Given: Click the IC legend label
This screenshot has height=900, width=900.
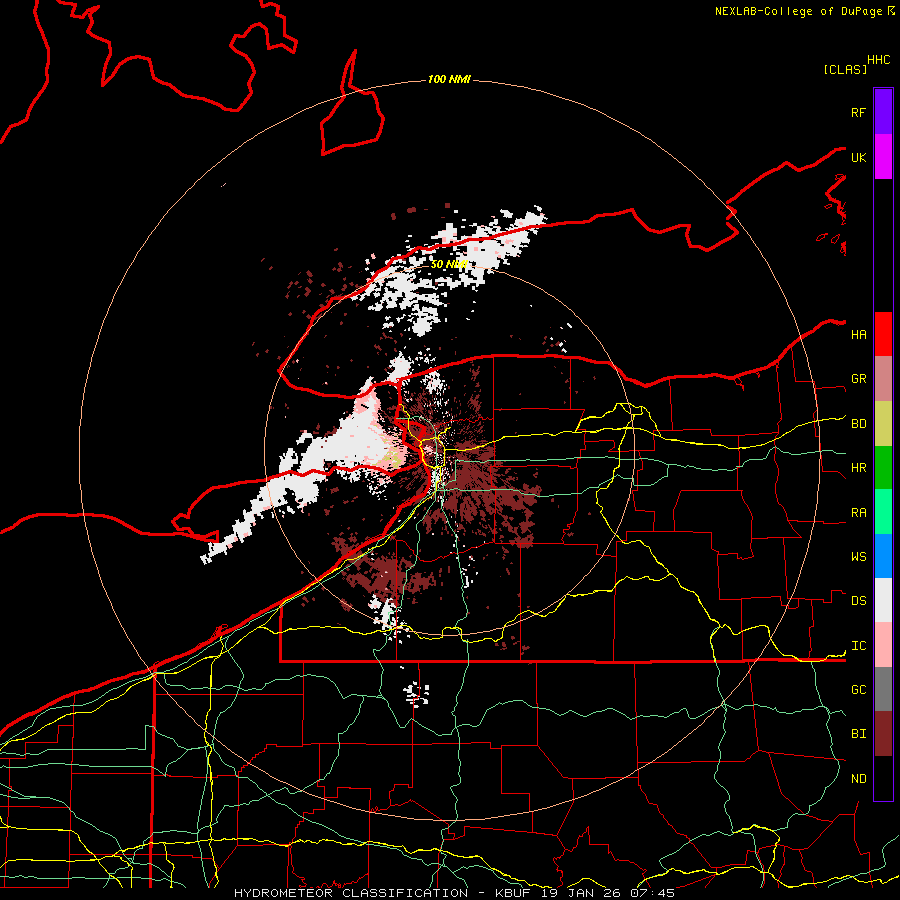Looking at the screenshot, I should (858, 646).
